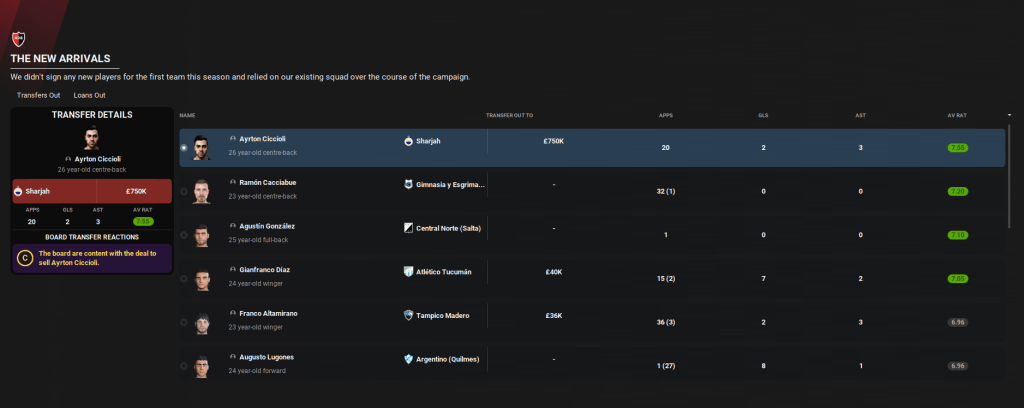Click Atlético Tucumán club badge
Screen dimensions: 1024x408
[x=408, y=271]
